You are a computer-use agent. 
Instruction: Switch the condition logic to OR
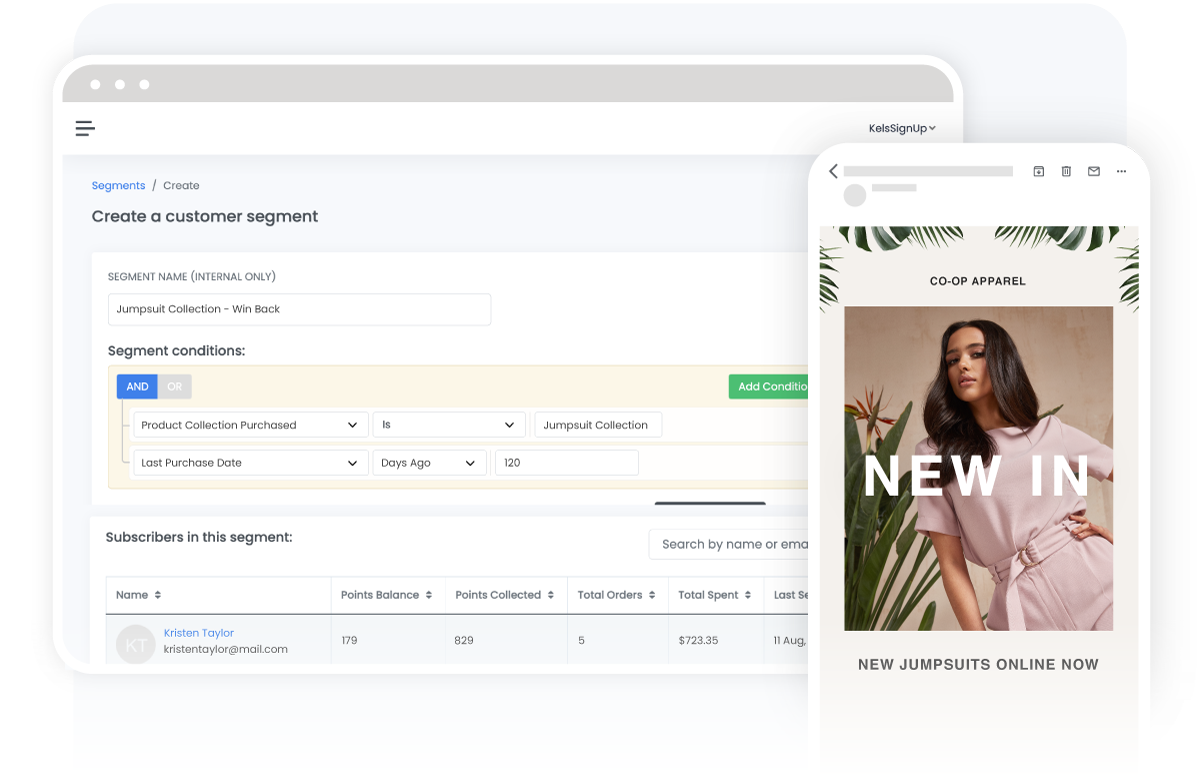(175, 387)
